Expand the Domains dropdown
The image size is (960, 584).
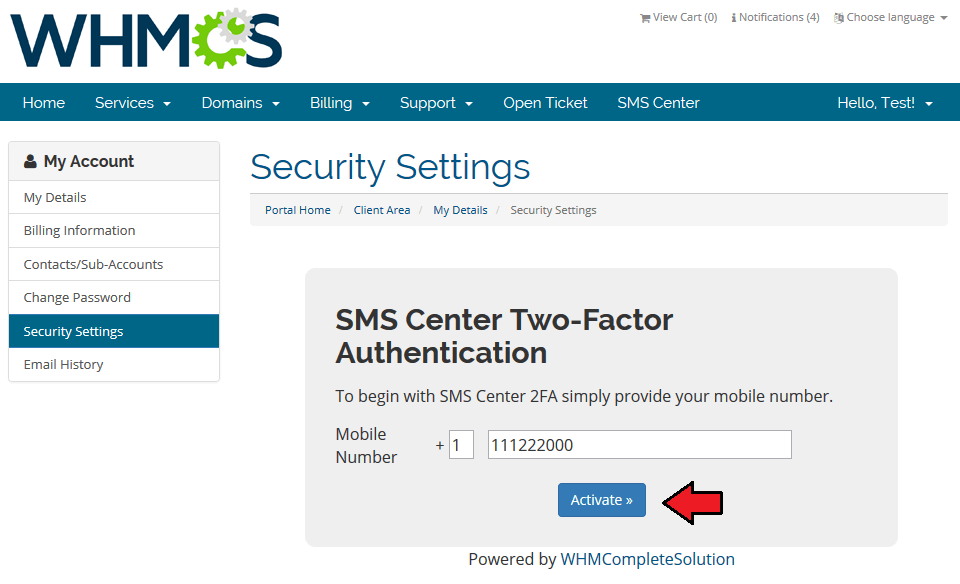click(x=240, y=102)
